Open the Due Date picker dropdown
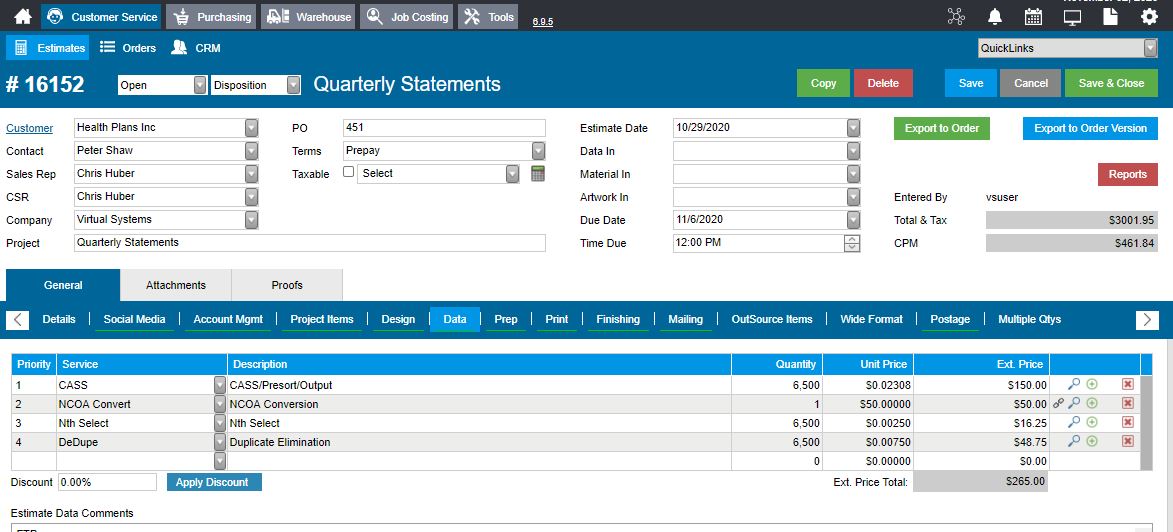The height and width of the screenshot is (532, 1173). click(854, 220)
